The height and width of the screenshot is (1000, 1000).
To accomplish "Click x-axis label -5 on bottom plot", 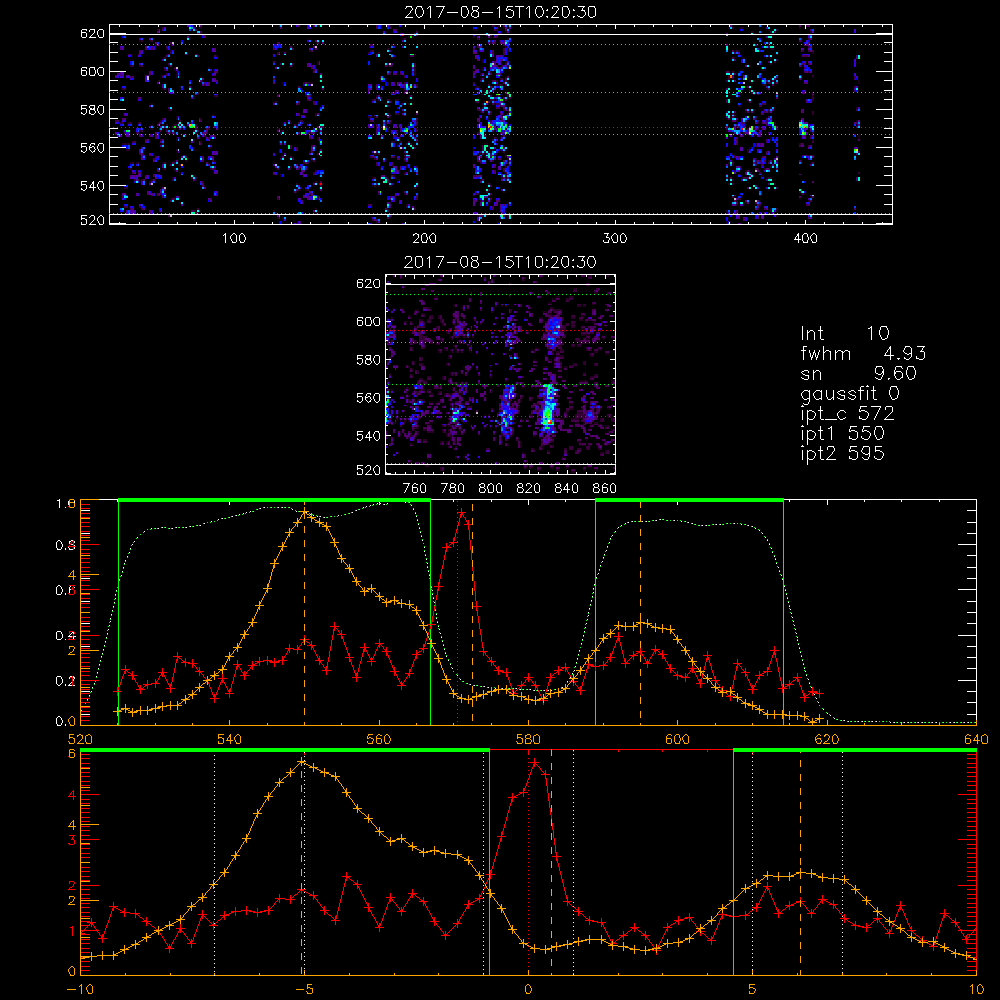I will point(304,989).
